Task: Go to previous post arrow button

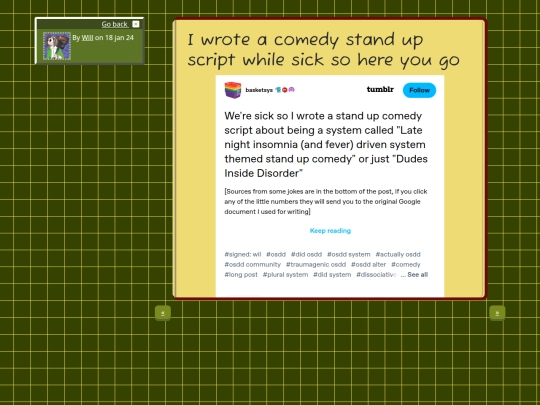Action: click(163, 313)
